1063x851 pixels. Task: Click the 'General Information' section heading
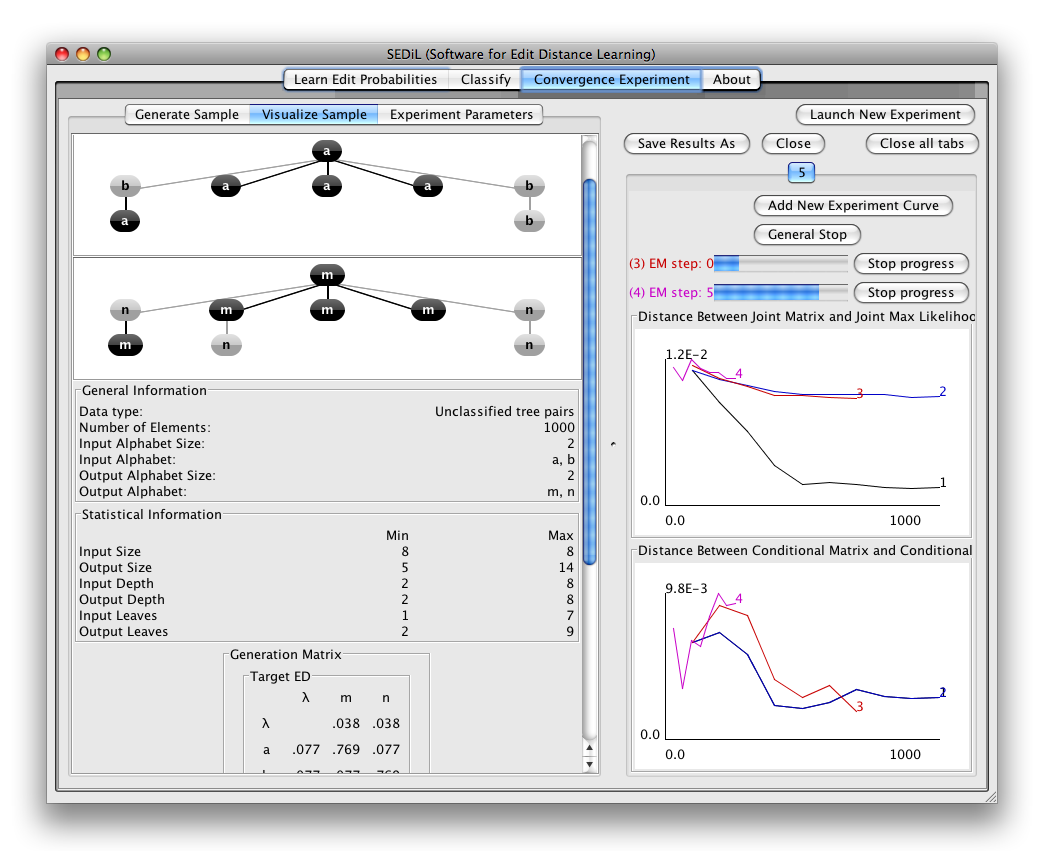click(x=144, y=391)
